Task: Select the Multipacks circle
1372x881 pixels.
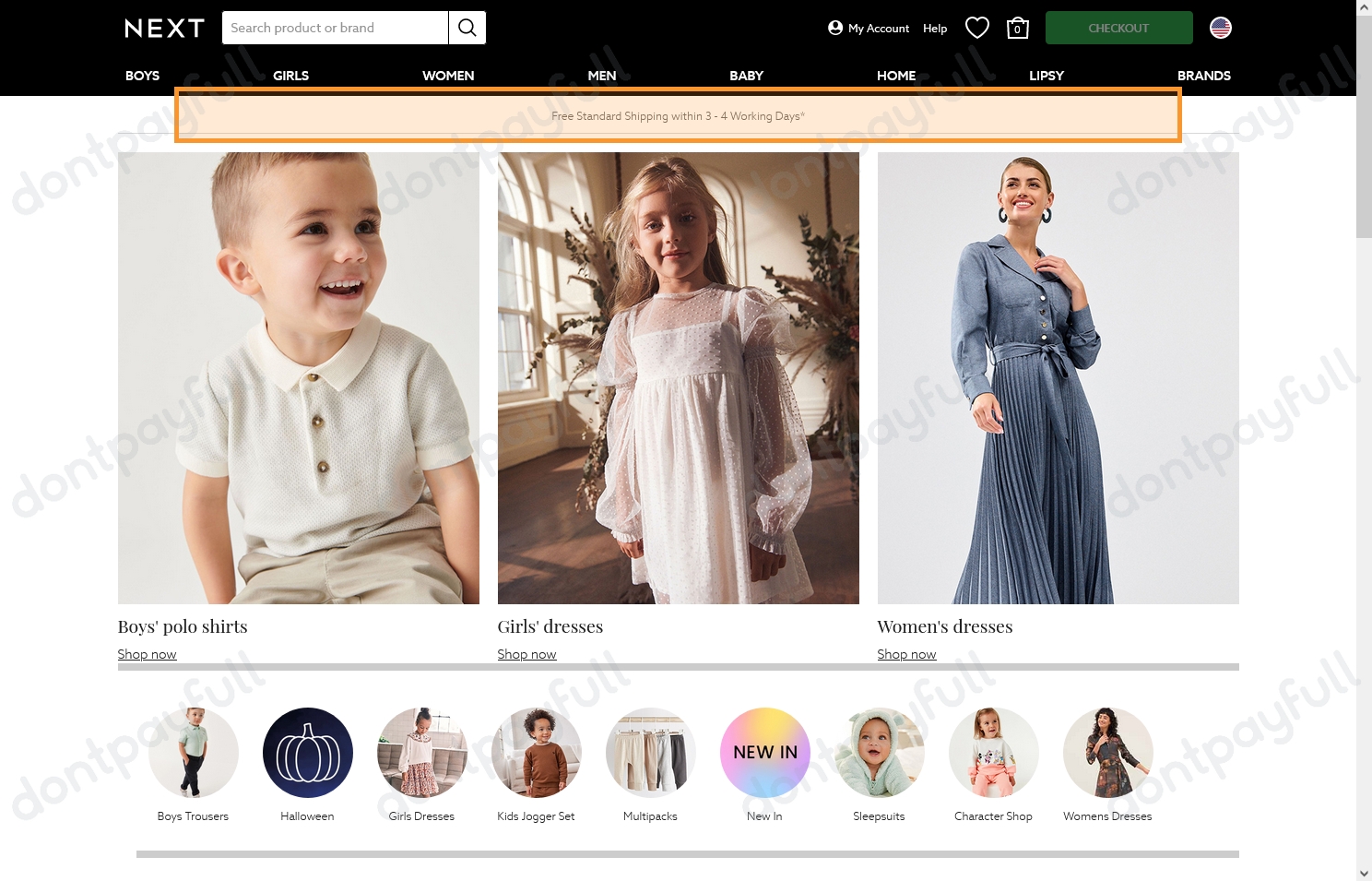Action: tap(651, 753)
